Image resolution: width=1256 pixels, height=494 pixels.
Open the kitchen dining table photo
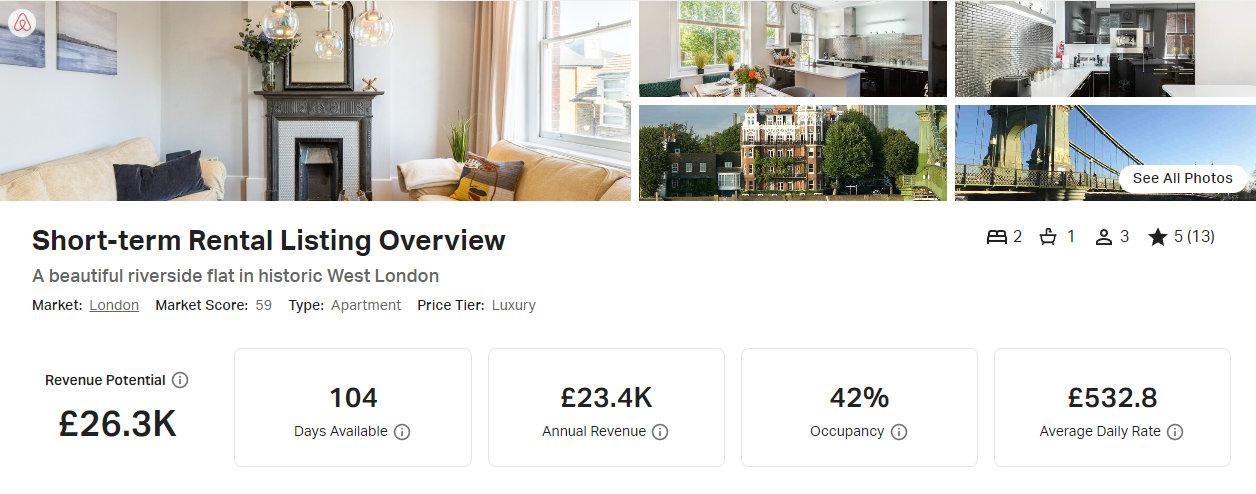pos(793,48)
